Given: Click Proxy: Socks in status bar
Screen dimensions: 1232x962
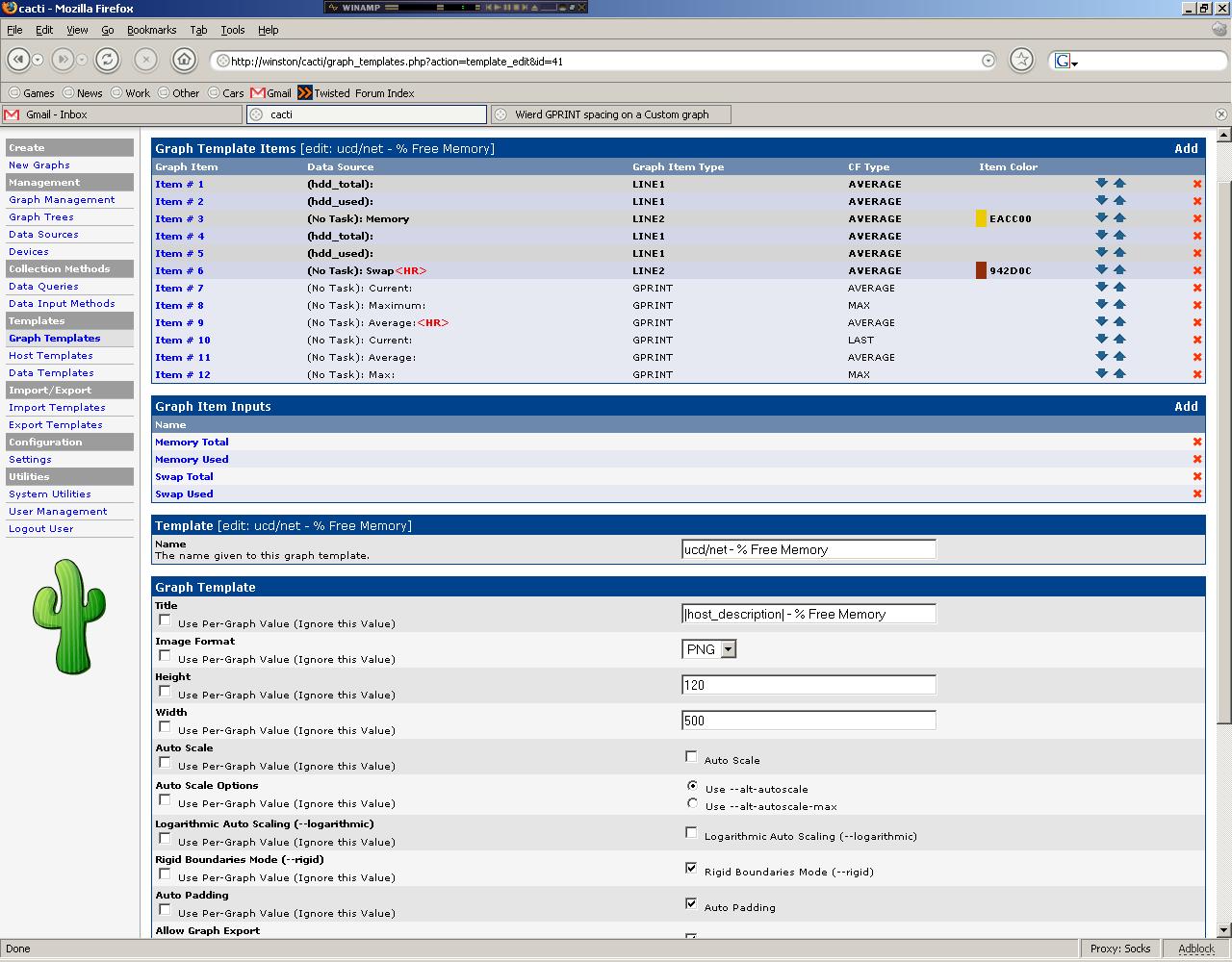Looking at the screenshot, I should 1120,949.
